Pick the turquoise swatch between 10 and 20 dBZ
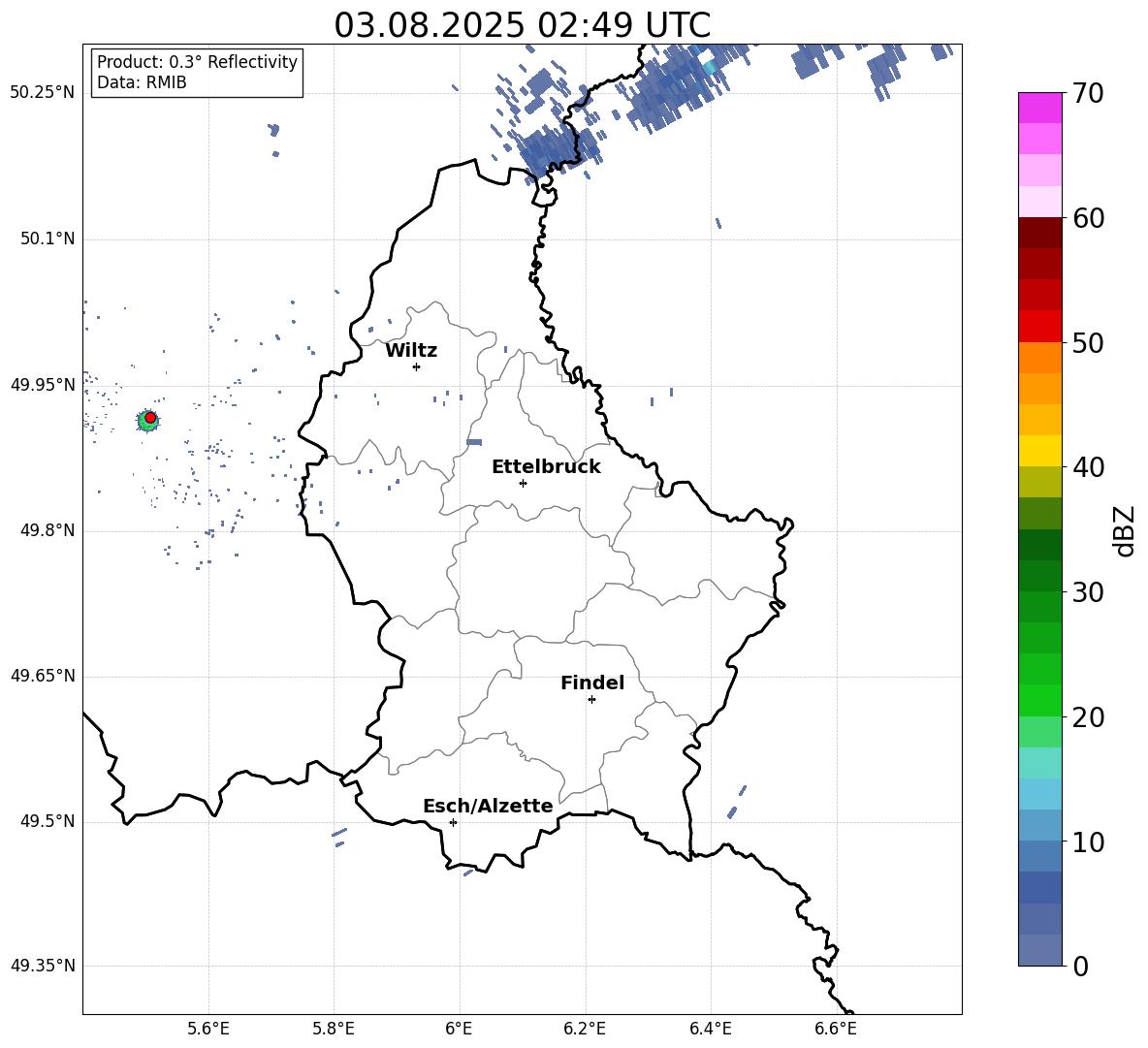 [1039, 763]
